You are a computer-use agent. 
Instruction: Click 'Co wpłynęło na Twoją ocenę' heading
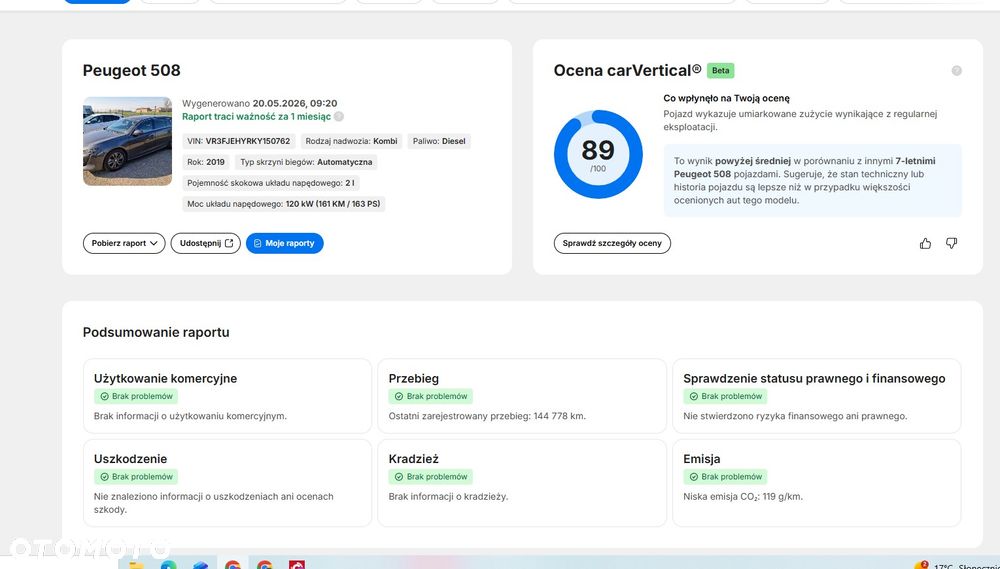(726, 98)
